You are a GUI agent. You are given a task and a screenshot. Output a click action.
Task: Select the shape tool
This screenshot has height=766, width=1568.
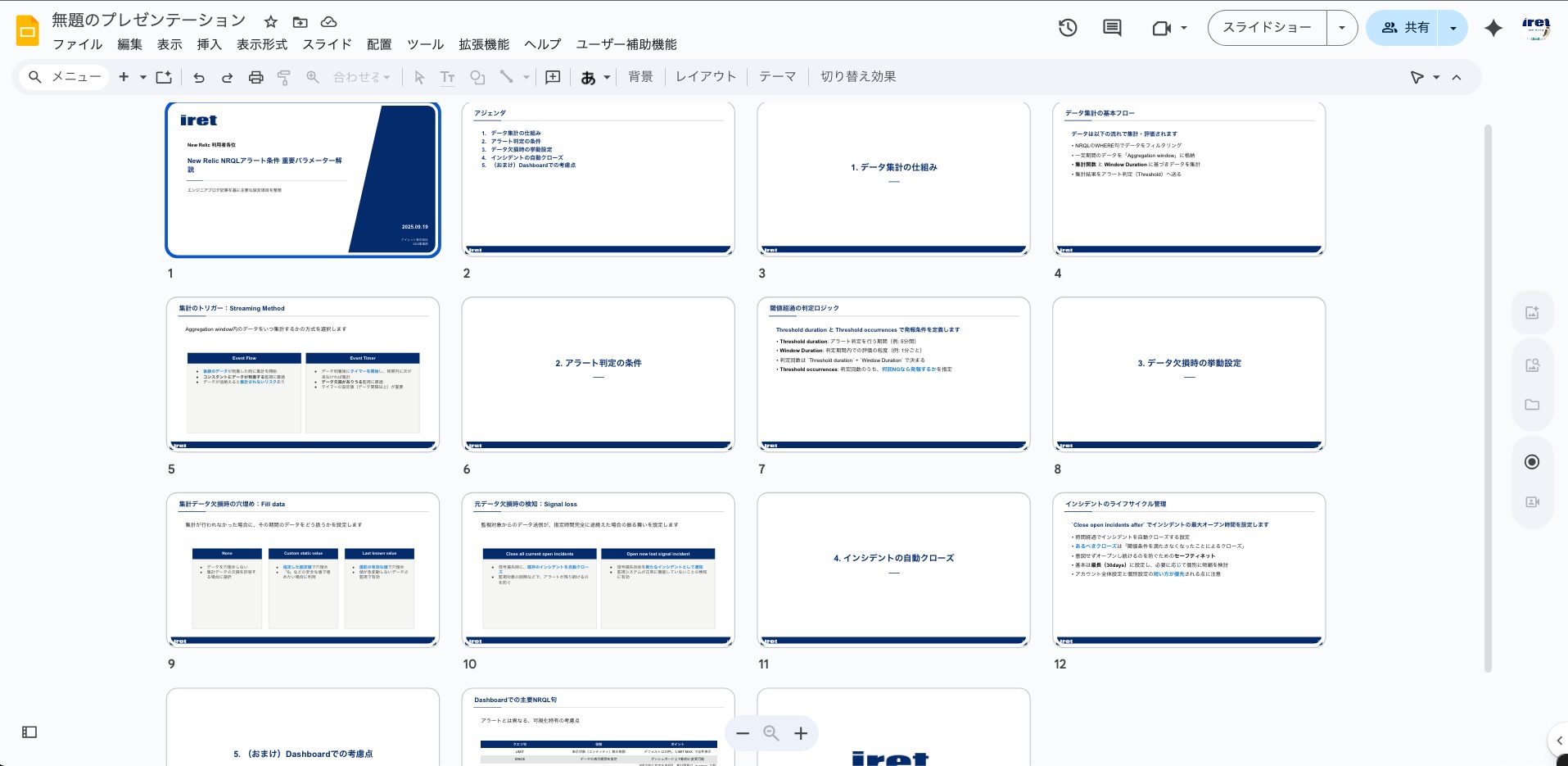(x=477, y=77)
